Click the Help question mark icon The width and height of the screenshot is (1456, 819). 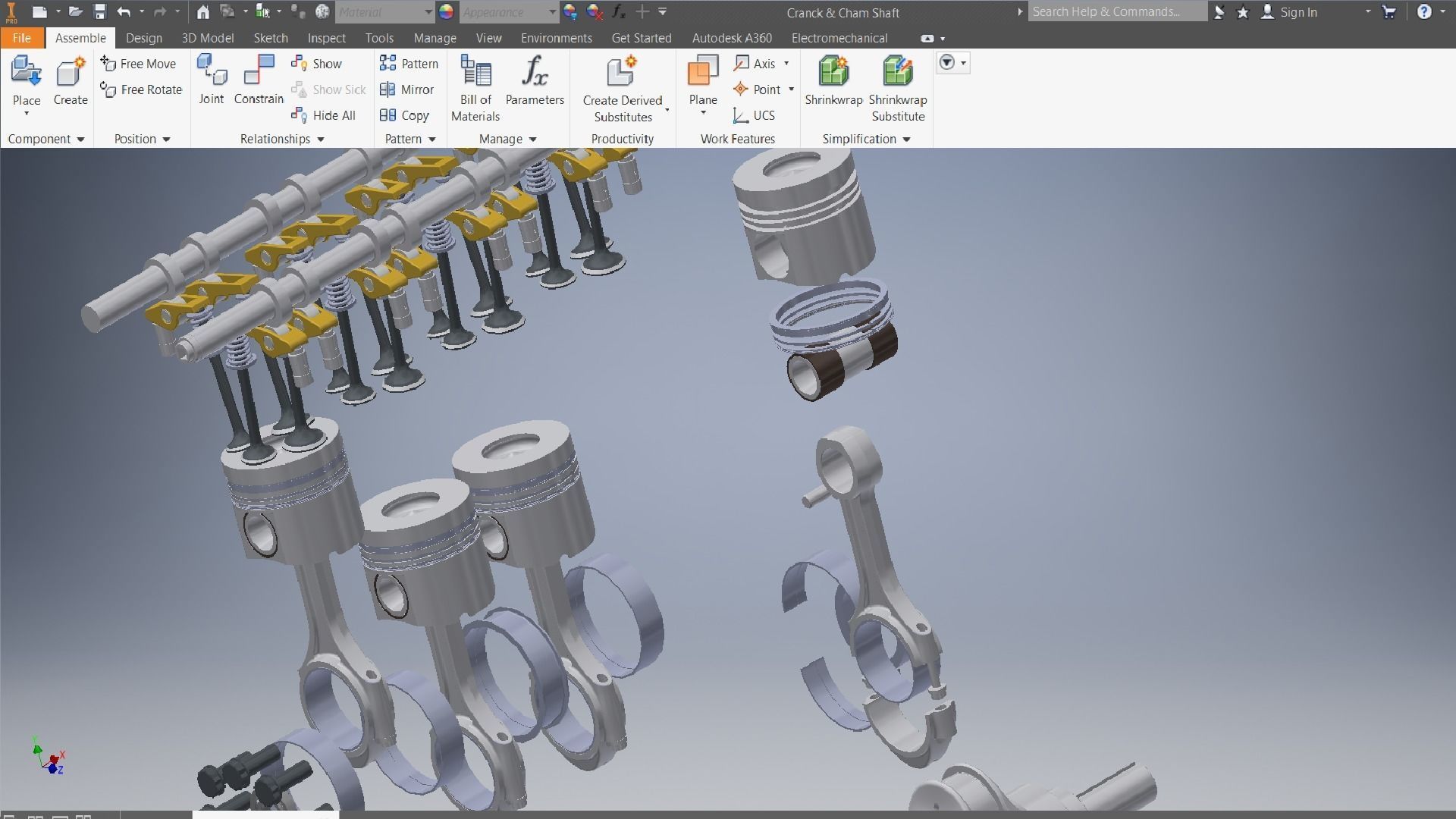point(1424,12)
